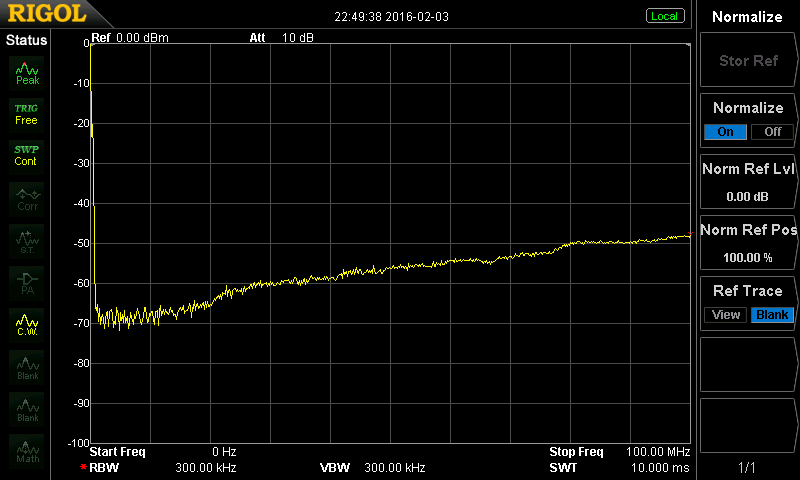The height and width of the screenshot is (480, 800).
Task: Select the TRIG Free trigger icon
Action: tap(26, 113)
